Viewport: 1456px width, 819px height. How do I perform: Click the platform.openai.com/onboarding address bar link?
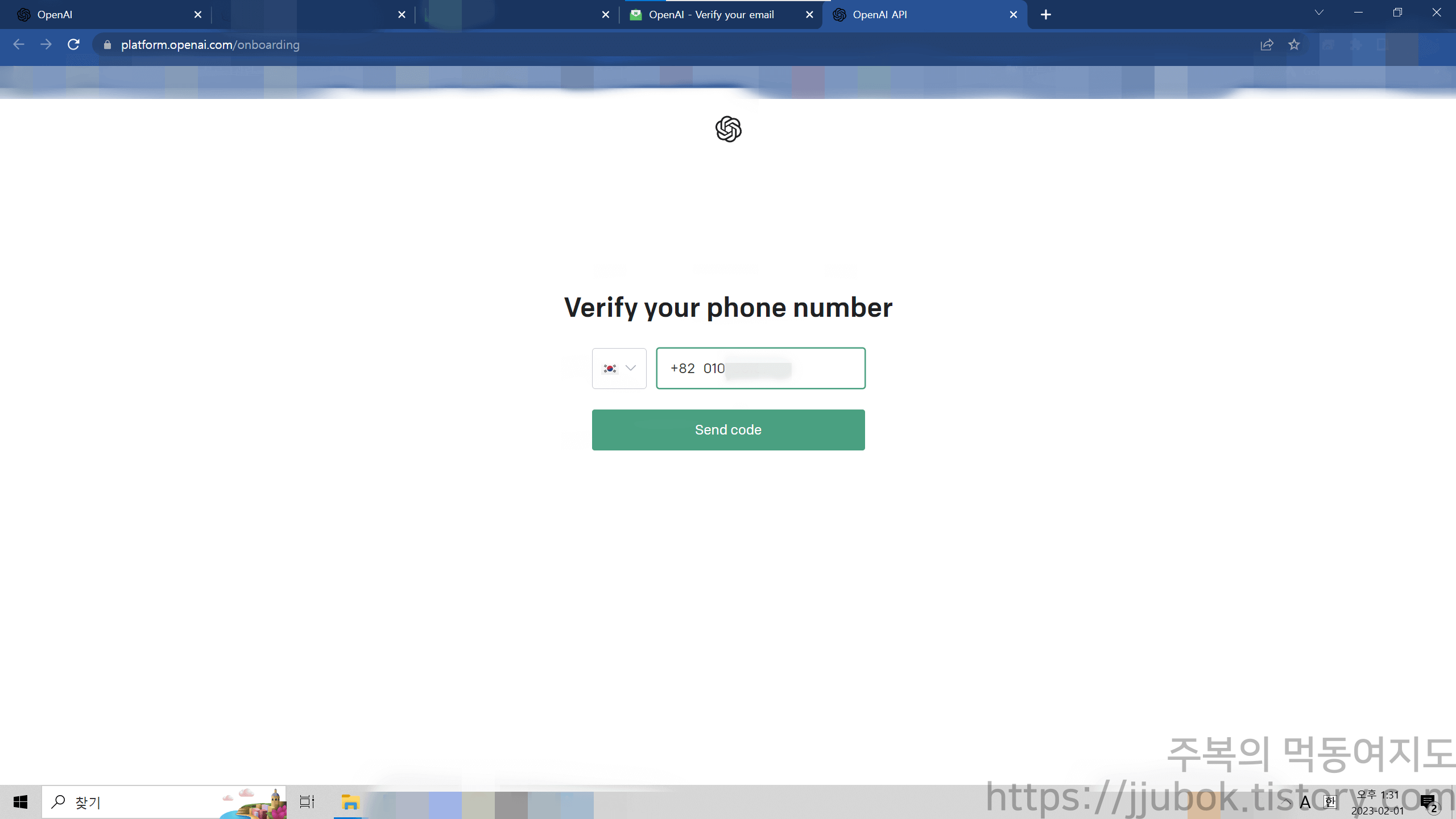(x=210, y=45)
